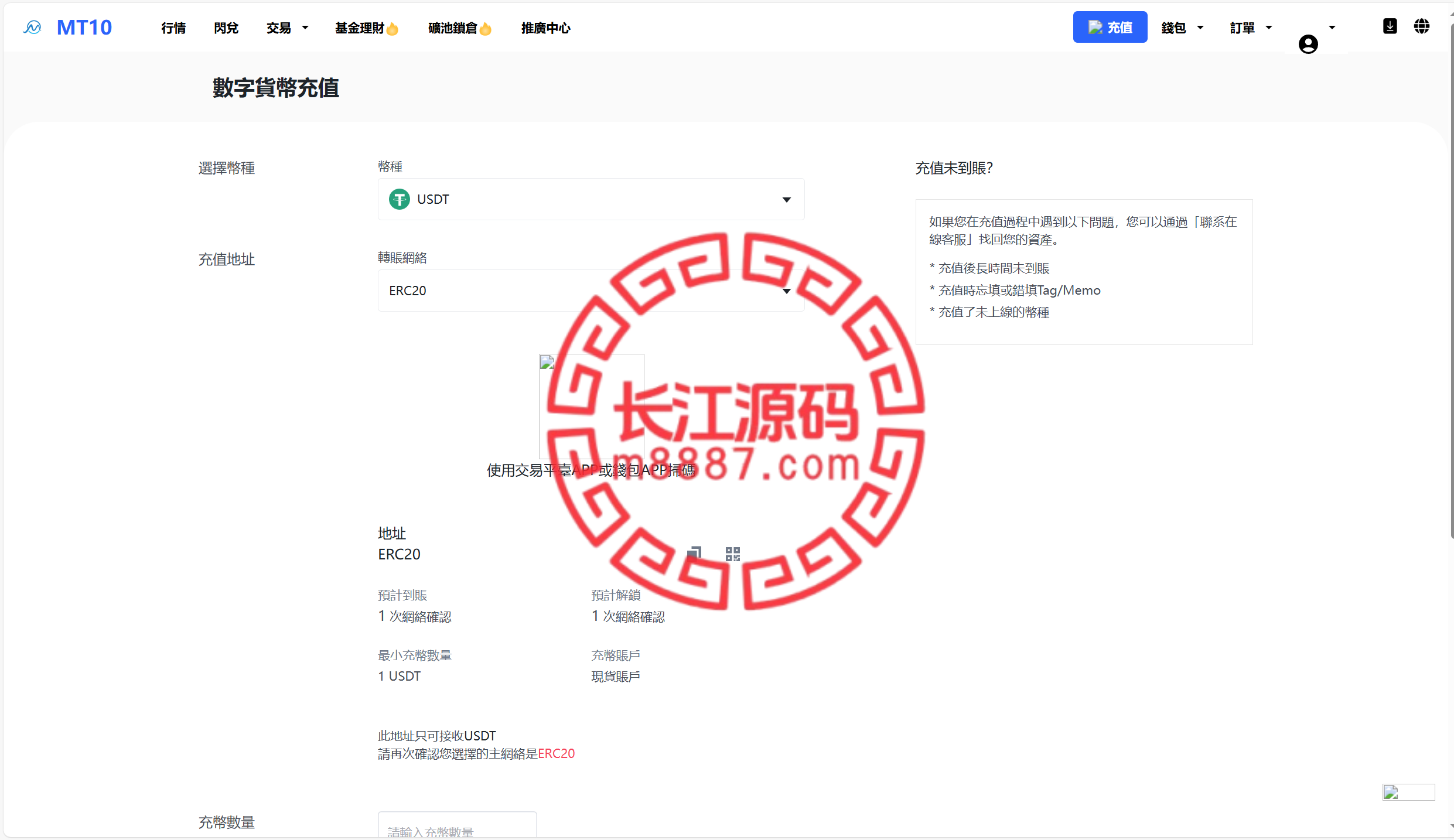Click the MT10 wave logo icon
This screenshot has height=840, width=1454.
pyautogui.click(x=32, y=28)
